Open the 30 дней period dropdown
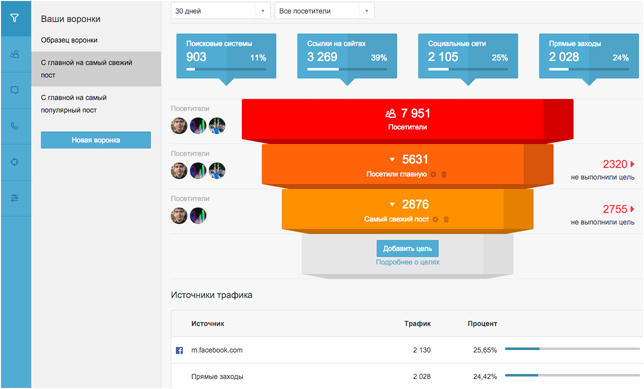 tap(221, 11)
